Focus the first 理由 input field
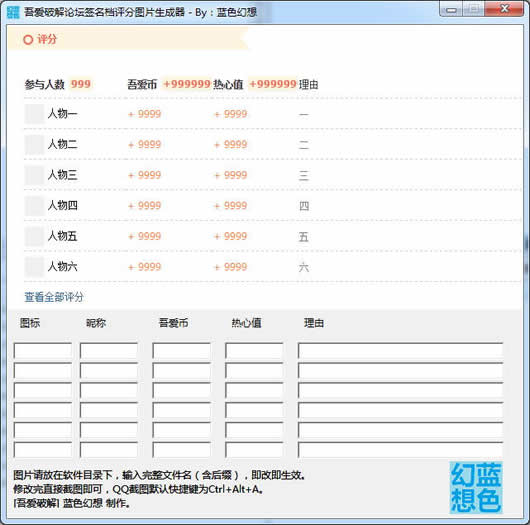 [400, 351]
